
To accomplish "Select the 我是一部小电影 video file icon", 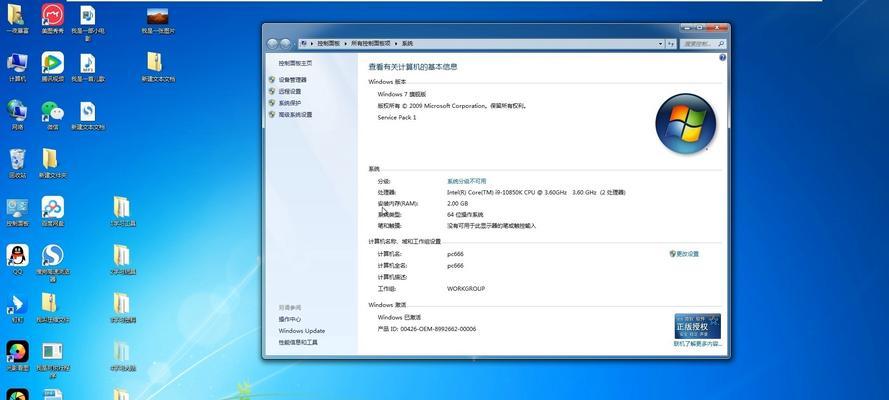I will point(87,23).
